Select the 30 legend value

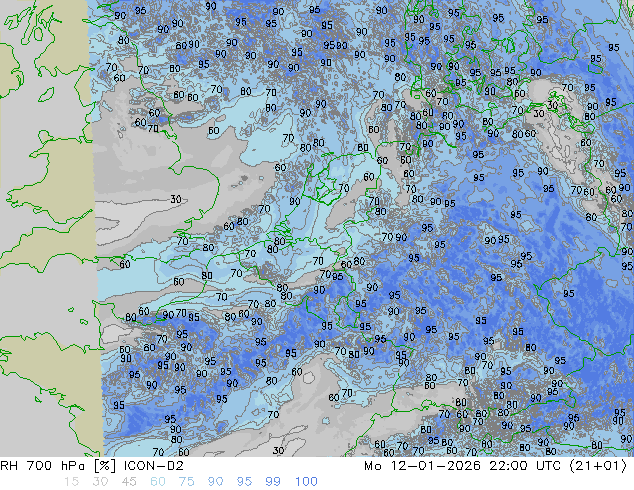click(x=99, y=482)
